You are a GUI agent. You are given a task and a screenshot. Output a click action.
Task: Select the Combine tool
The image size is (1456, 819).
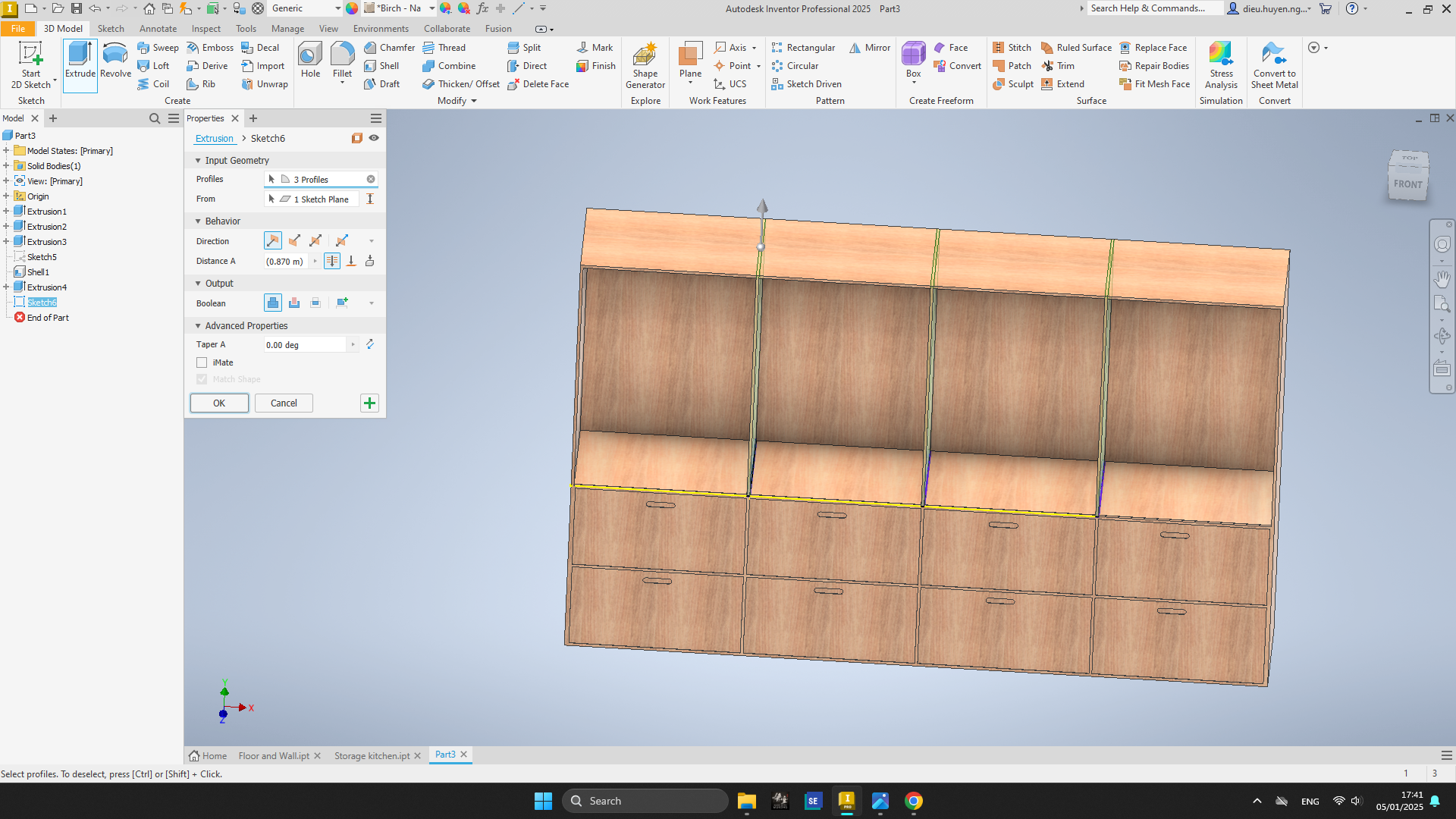(449, 66)
